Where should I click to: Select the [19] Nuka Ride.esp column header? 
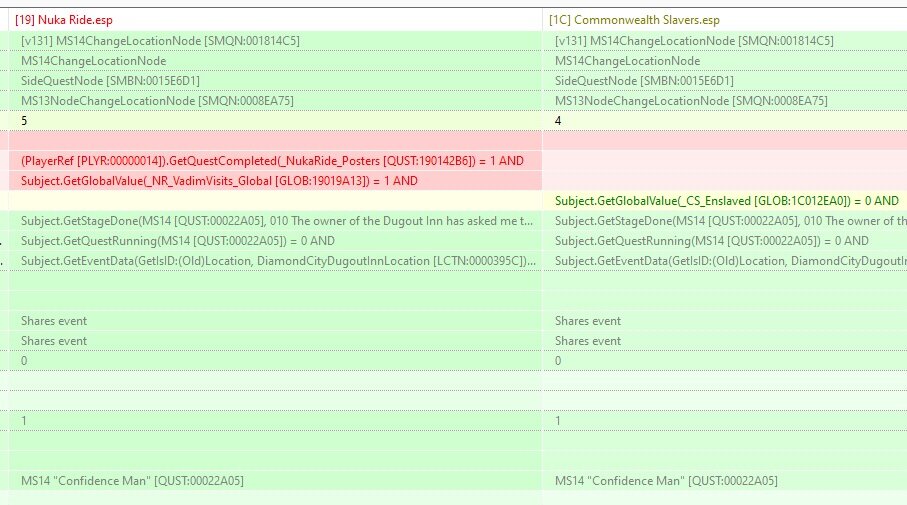[275, 20]
